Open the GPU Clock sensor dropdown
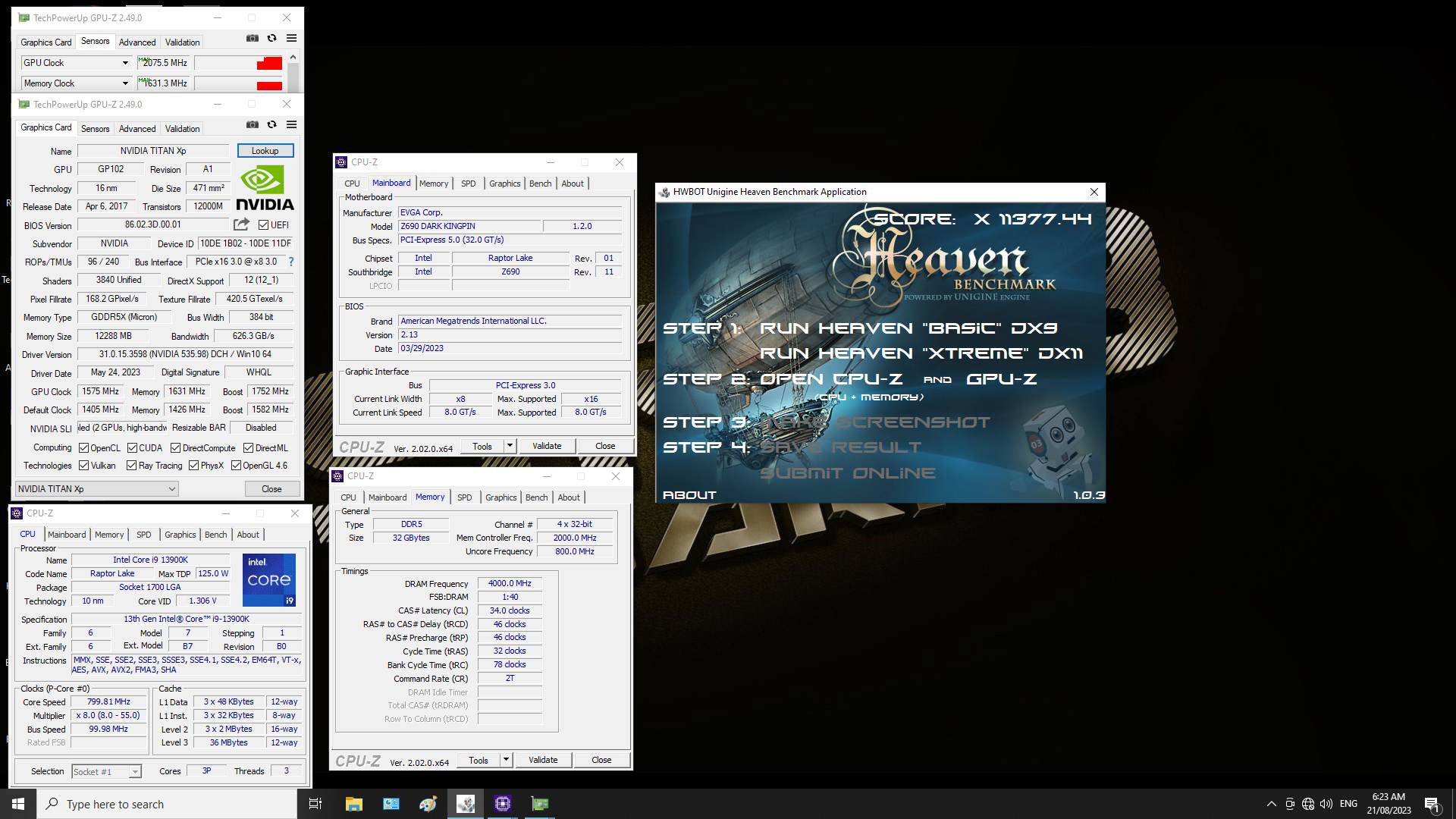The width and height of the screenshot is (1456, 819). coord(125,63)
